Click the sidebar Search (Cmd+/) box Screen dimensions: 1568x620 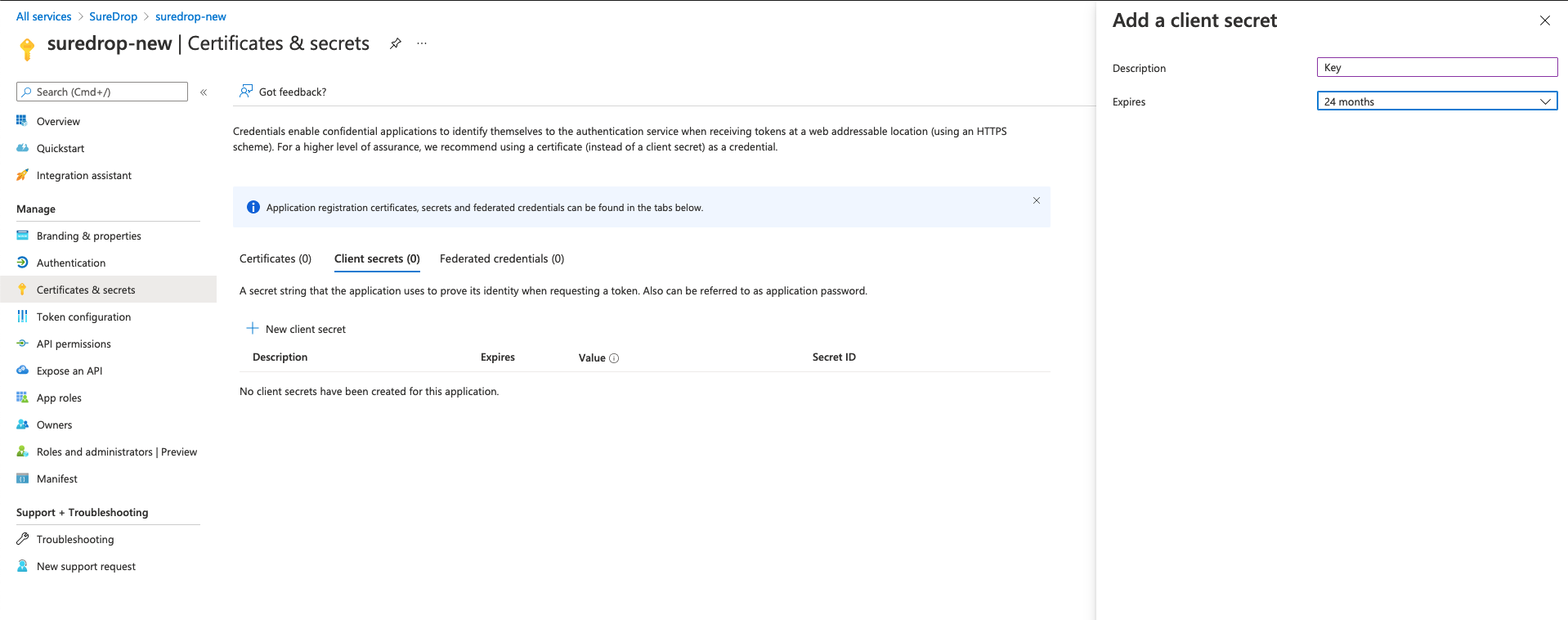102,92
